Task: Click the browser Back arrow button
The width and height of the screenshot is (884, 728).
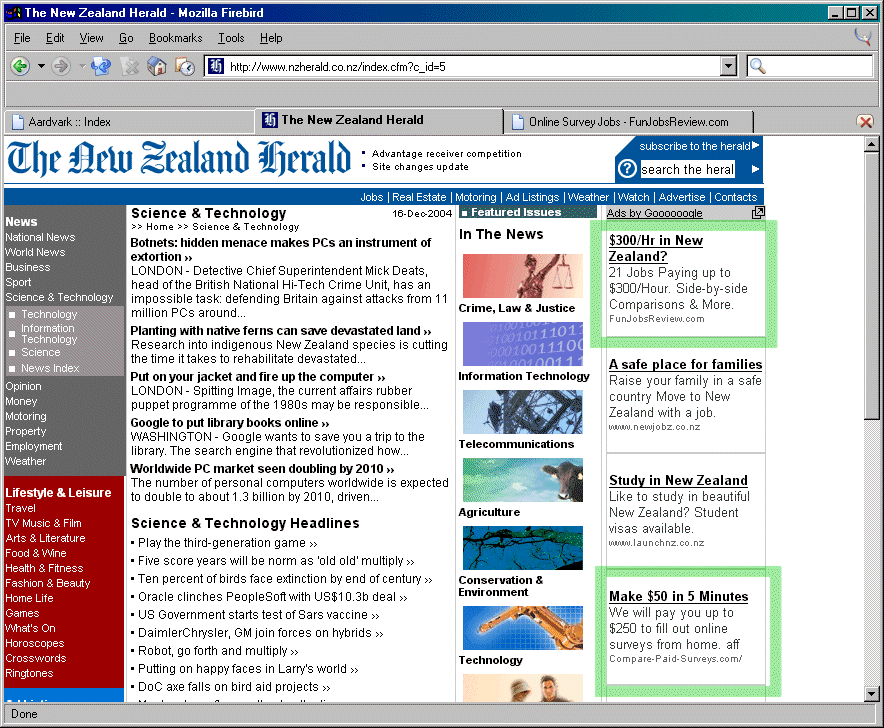Action: tap(19, 66)
